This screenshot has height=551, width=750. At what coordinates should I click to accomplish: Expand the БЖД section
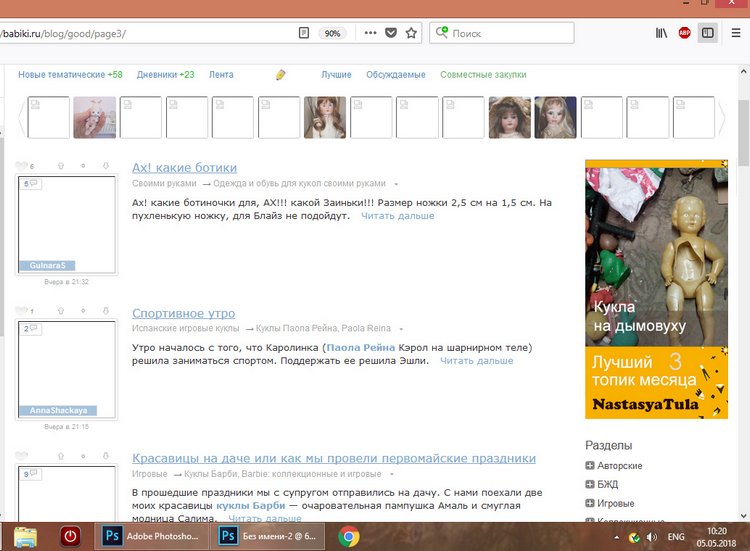pyautogui.click(x=590, y=485)
